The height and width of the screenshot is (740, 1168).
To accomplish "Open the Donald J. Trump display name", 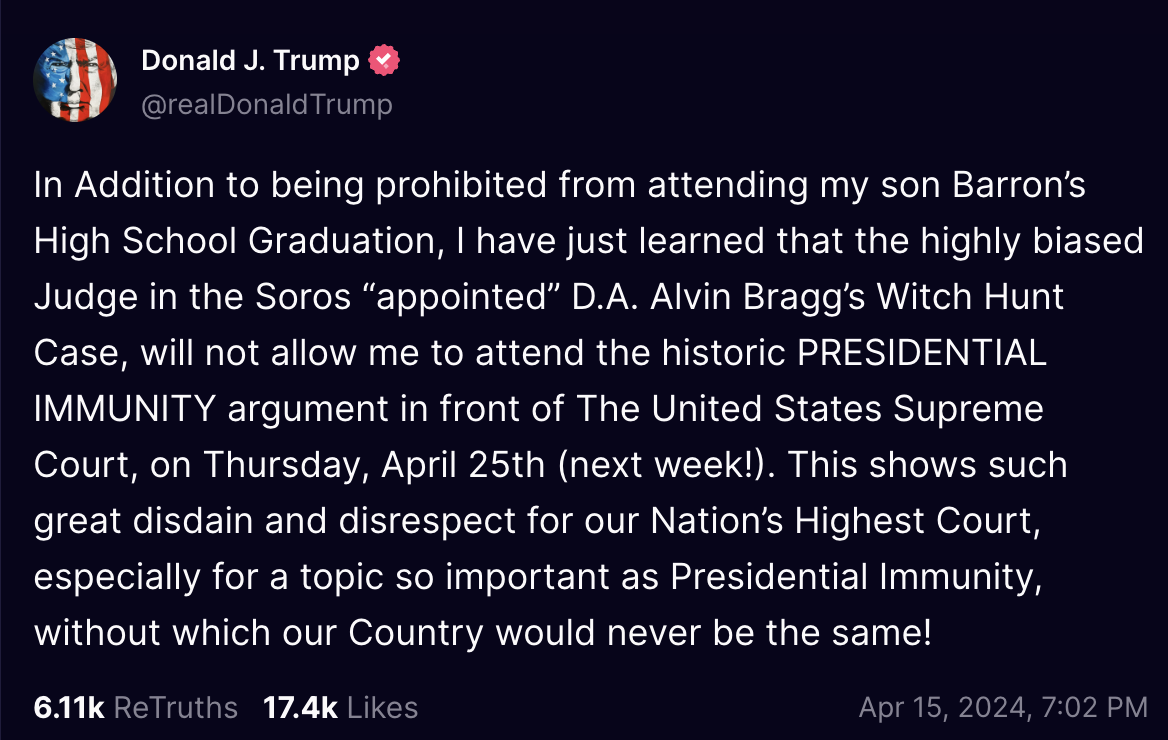I will click(250, 60).
